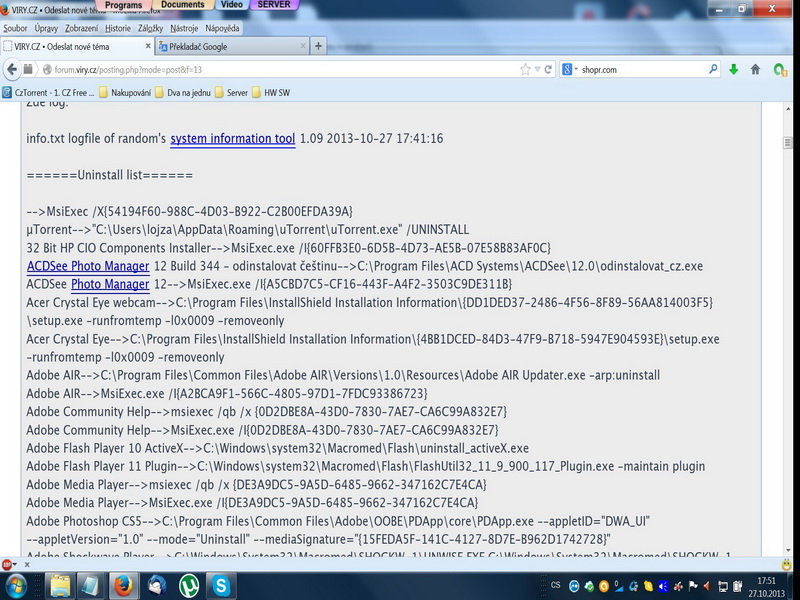Screen dimensions: 800x600
Task: Open the Nakupování bookmarks folder
Action: 132,93
